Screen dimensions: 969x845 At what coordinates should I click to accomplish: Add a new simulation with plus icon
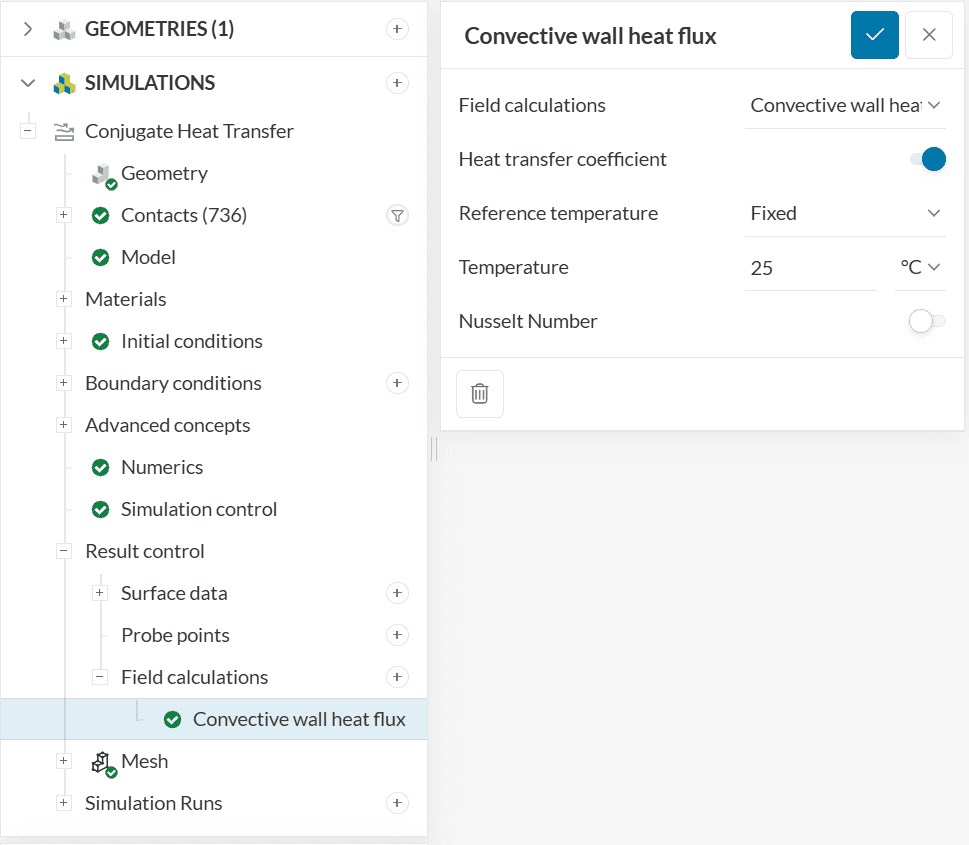(x=397, y=83)
